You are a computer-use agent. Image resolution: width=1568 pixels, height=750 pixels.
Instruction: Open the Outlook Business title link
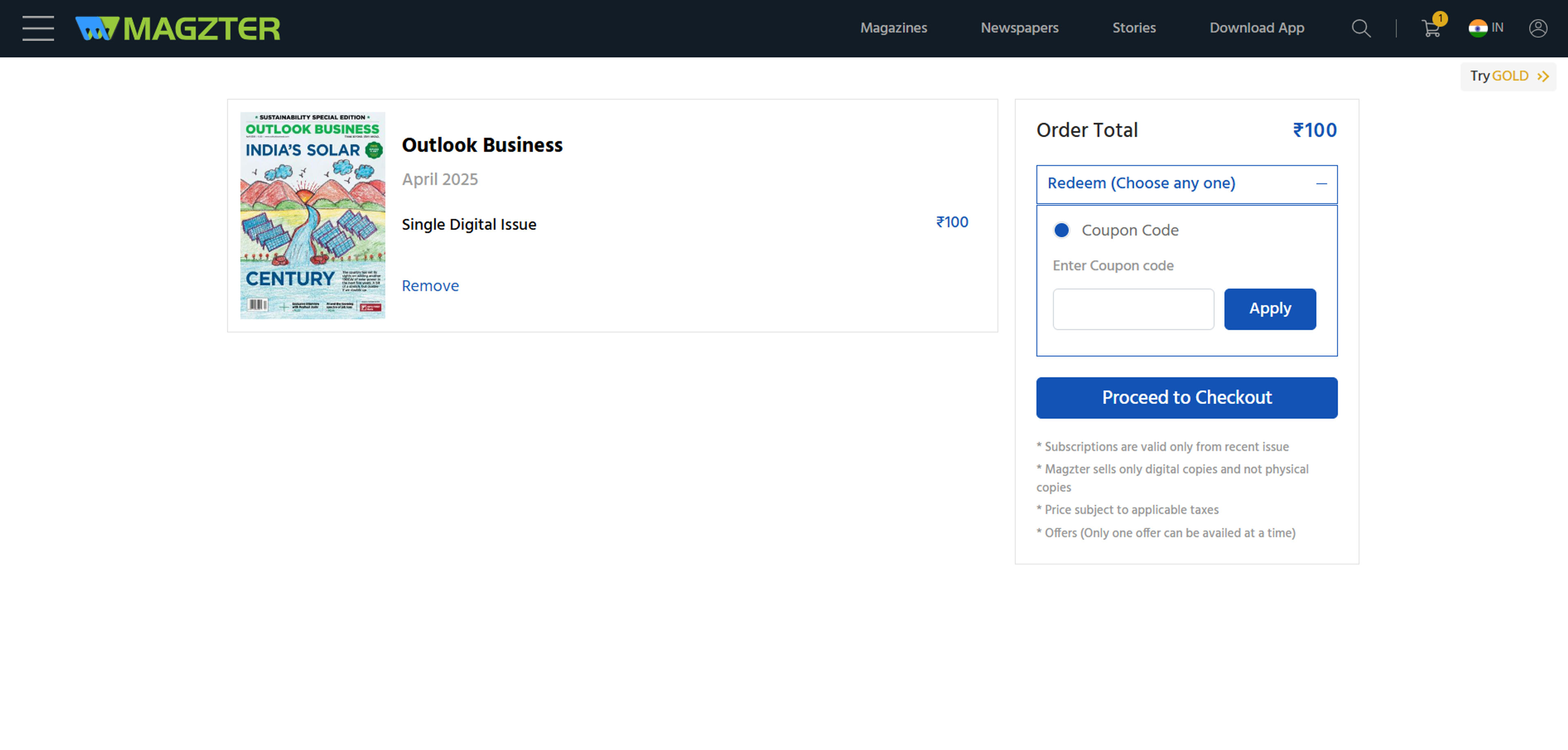click(x=482, y=145)
